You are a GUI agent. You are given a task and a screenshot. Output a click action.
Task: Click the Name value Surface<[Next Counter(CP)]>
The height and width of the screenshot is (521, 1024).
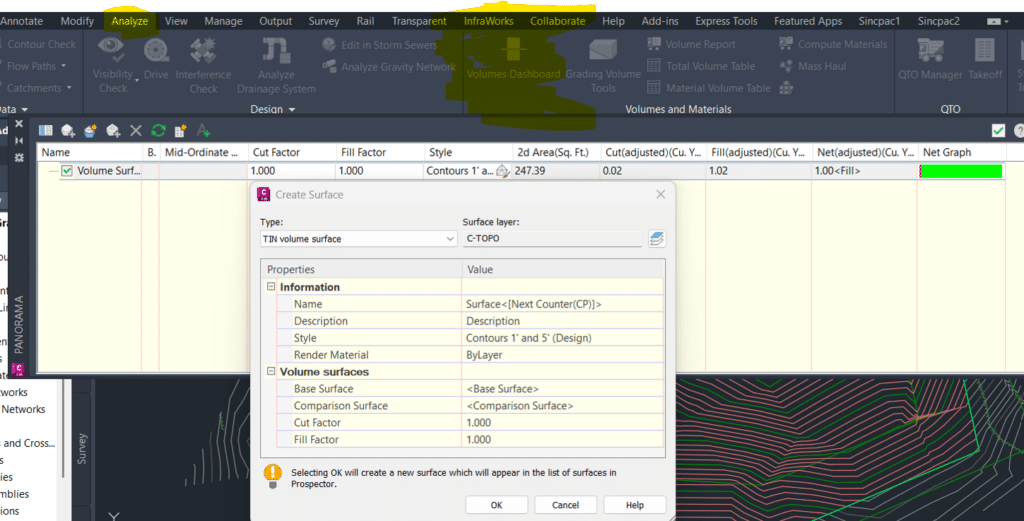pyautogui.click(x=563, y=304)
